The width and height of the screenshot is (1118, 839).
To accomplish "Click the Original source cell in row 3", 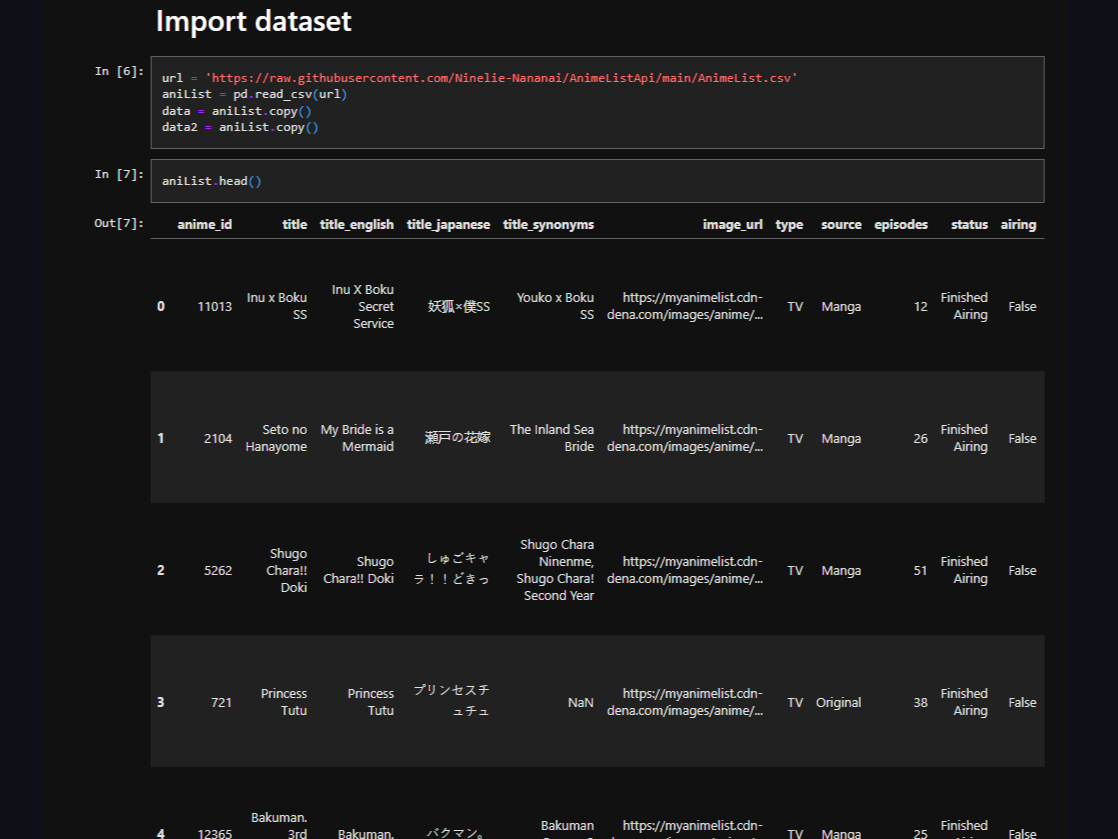I will coord(838,702).
